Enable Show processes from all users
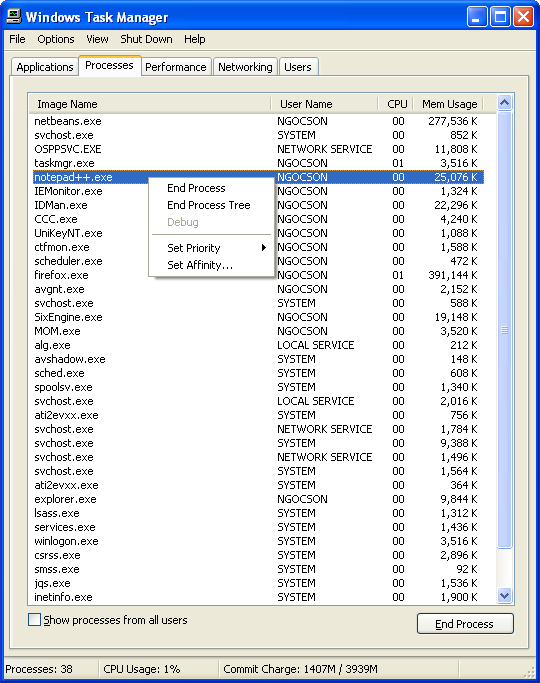This screenshot has width=540, height=683. pyautogui.click(x=34, y=619)
